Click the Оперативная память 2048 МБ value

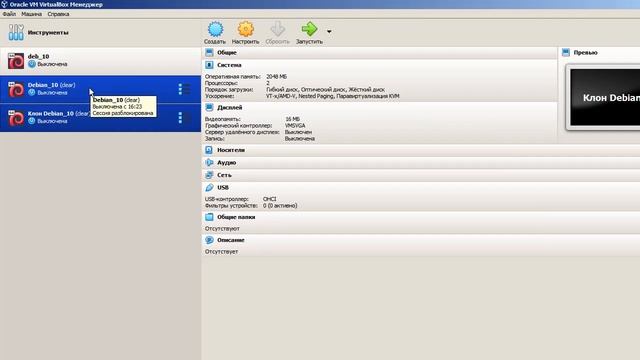tap(276, 76)
